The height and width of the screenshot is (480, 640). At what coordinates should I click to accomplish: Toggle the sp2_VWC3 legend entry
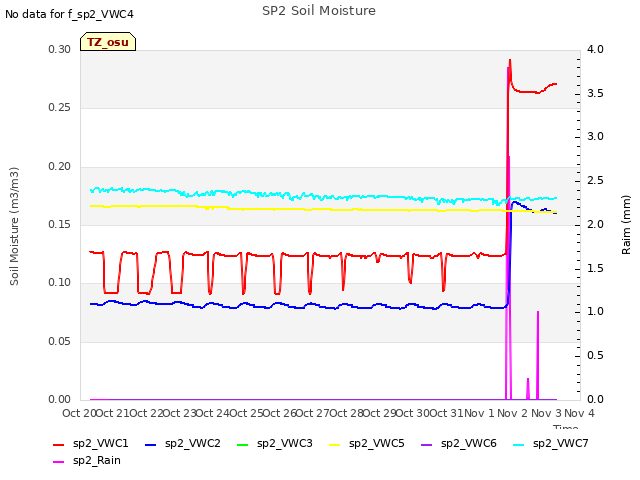(275, 443)
